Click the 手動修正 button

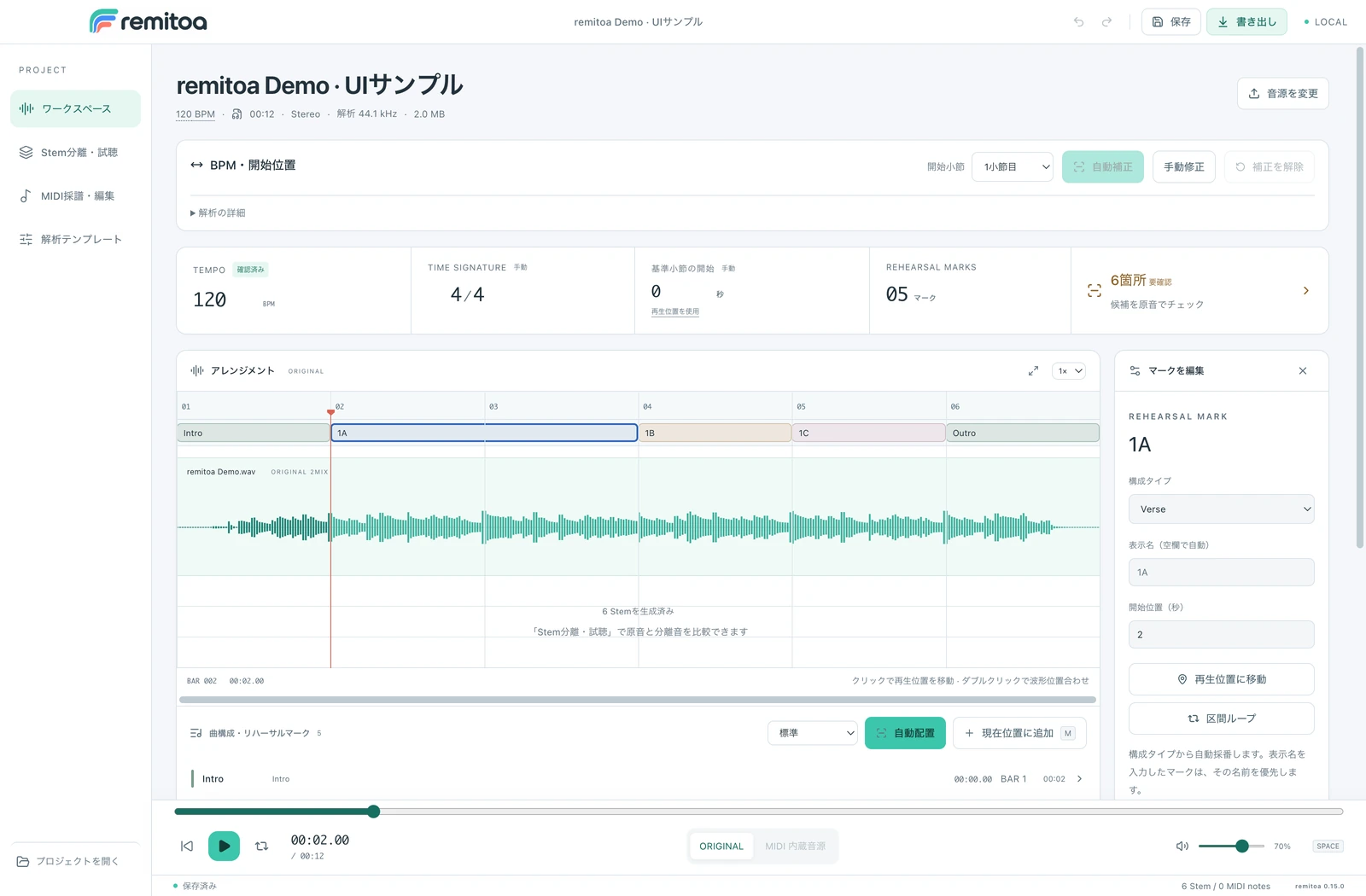tap(1183, 167)
